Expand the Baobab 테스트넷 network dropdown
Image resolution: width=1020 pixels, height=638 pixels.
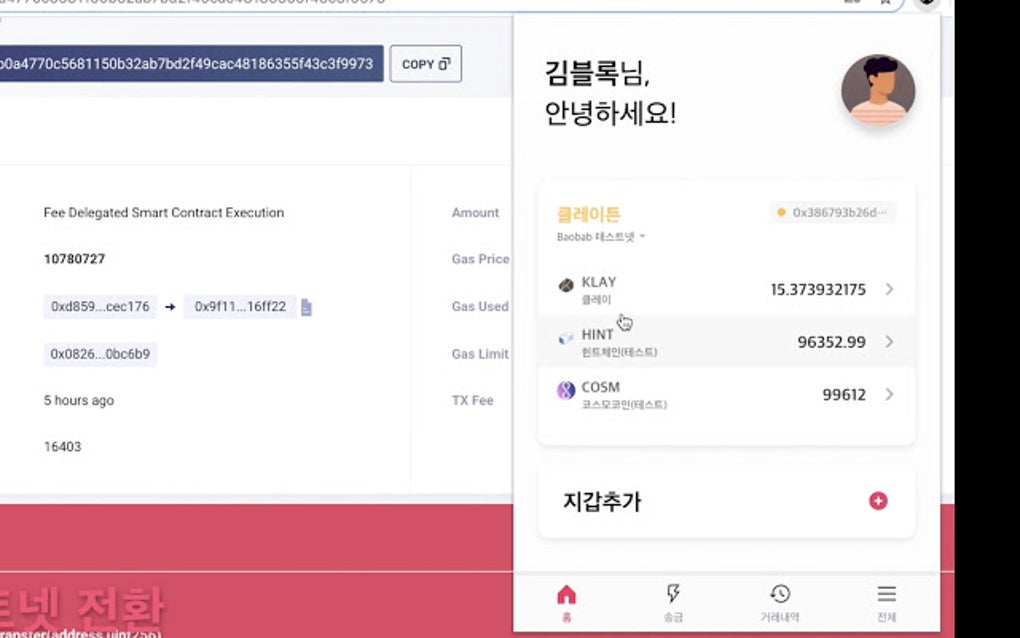(599, 237)
